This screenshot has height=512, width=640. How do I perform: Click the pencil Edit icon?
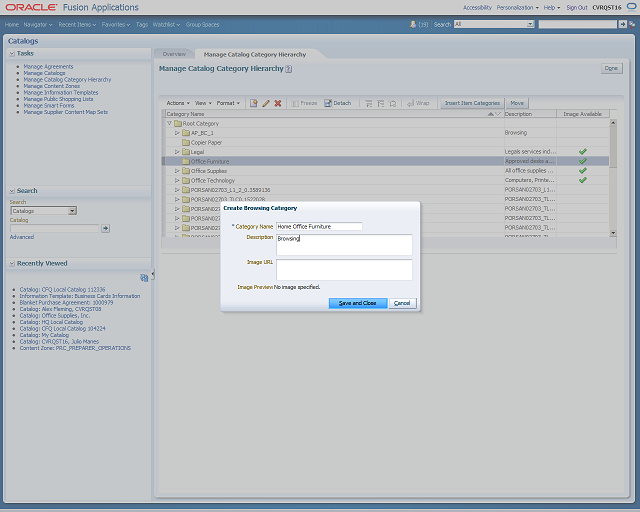click(266, 103)
